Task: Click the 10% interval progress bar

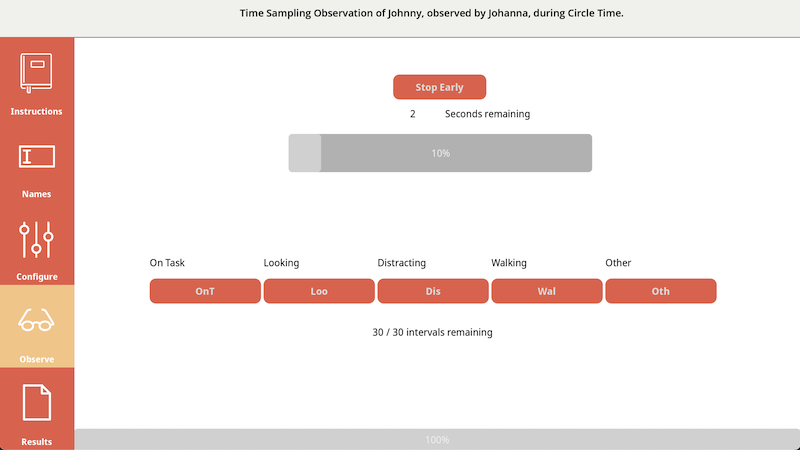Action: [440, 153]
